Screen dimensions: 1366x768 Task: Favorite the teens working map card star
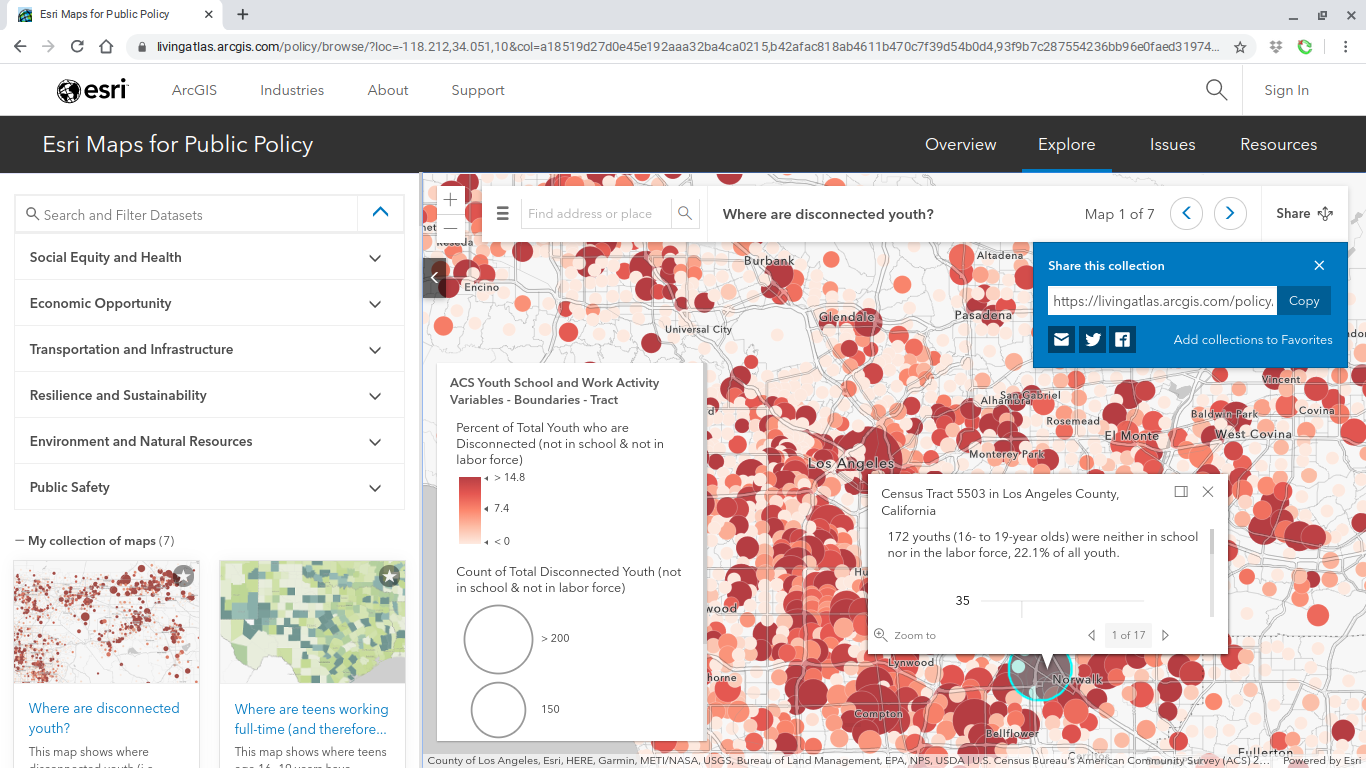390,576
